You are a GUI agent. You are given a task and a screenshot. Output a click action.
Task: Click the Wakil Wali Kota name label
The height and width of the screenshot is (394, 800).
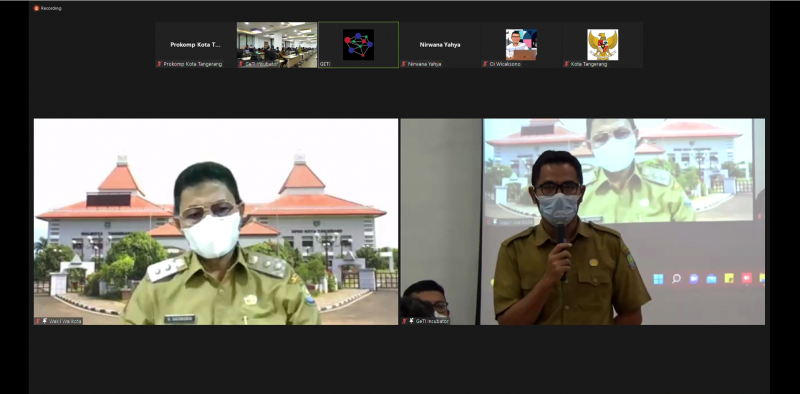tap(65, 321)
